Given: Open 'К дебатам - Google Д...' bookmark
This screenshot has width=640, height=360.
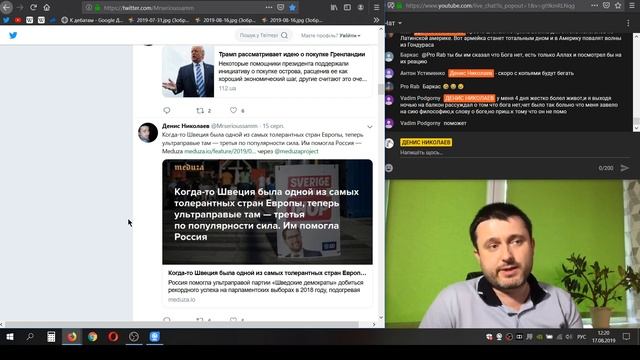Looking at the screenshot, I should (92, 20).
